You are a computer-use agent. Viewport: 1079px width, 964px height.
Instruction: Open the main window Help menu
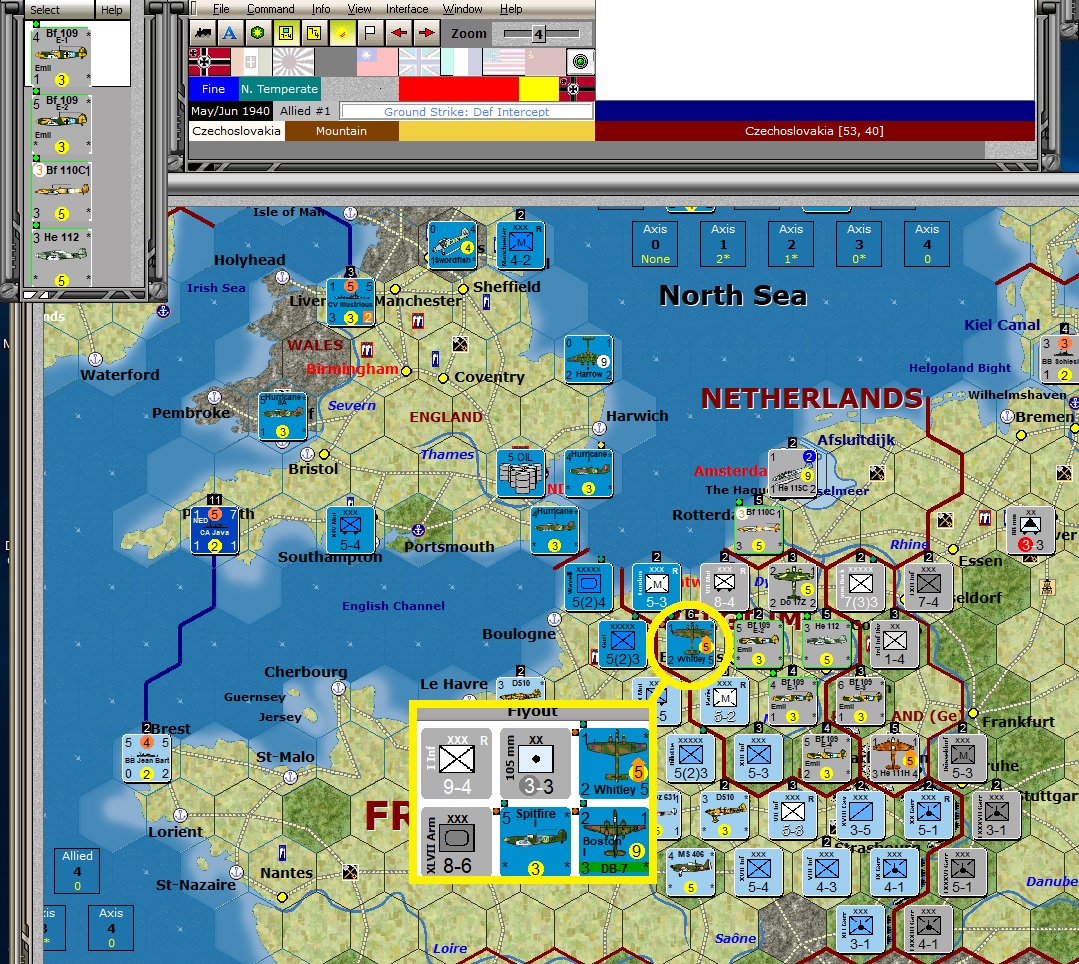(x=511, y=9)
